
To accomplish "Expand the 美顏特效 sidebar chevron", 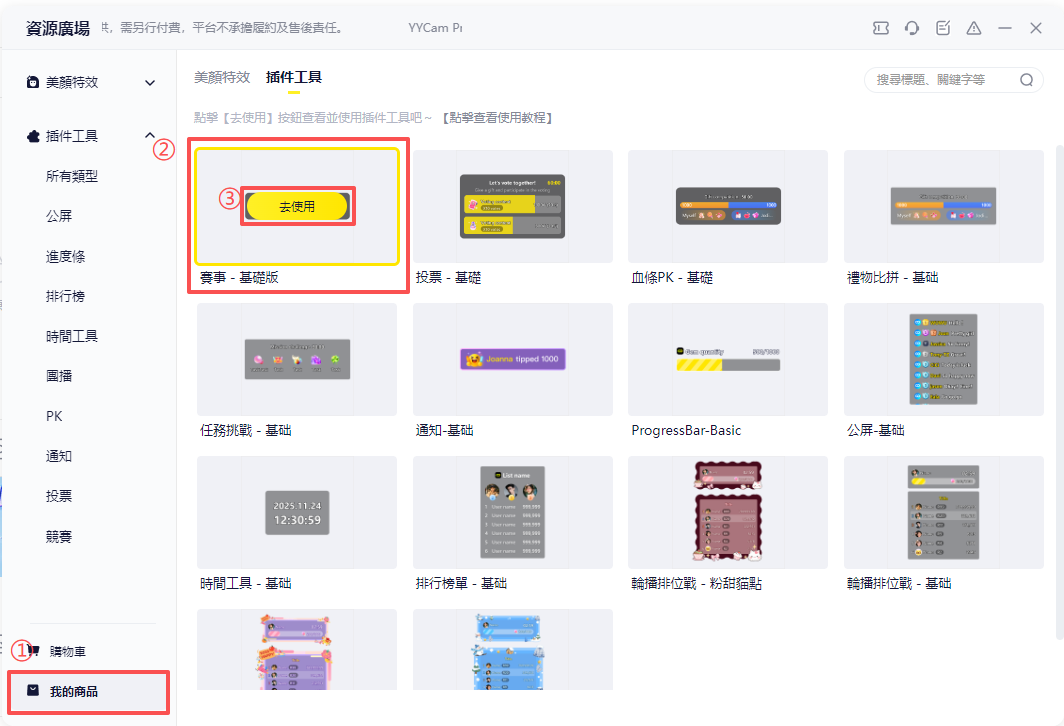I will (x=150, y=83).
